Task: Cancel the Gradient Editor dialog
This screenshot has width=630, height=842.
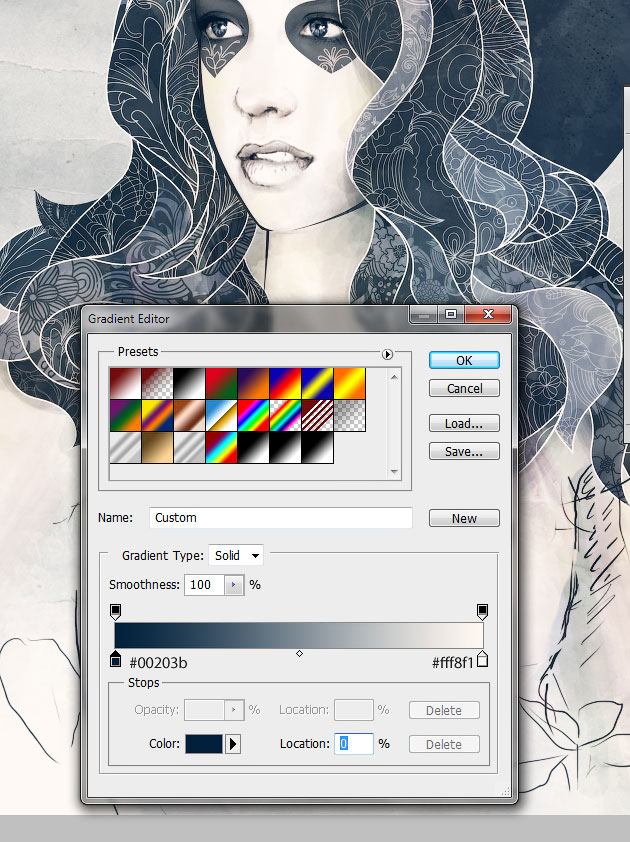Action: tap(464, 388)
